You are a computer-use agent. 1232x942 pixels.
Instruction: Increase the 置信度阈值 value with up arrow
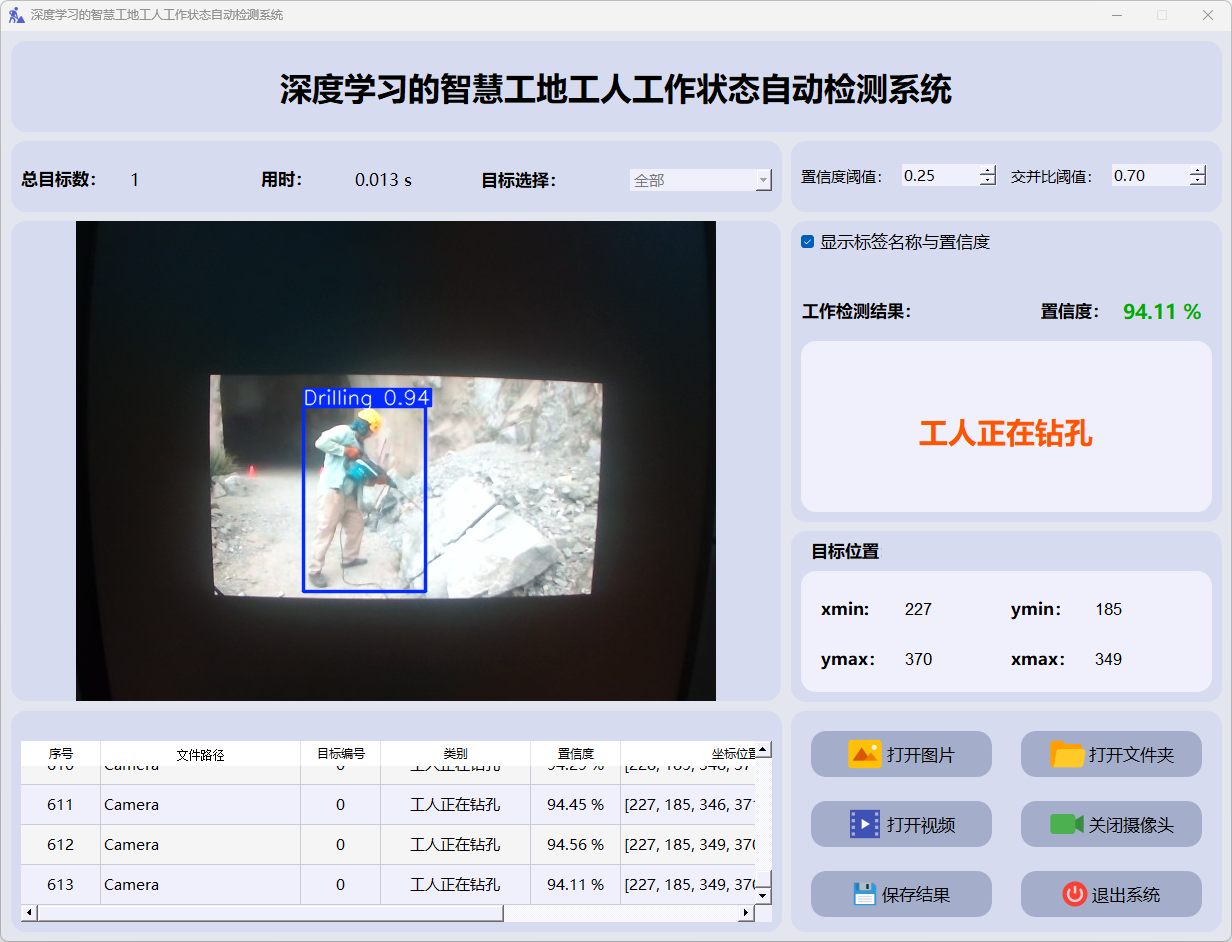tap(988, 170)
